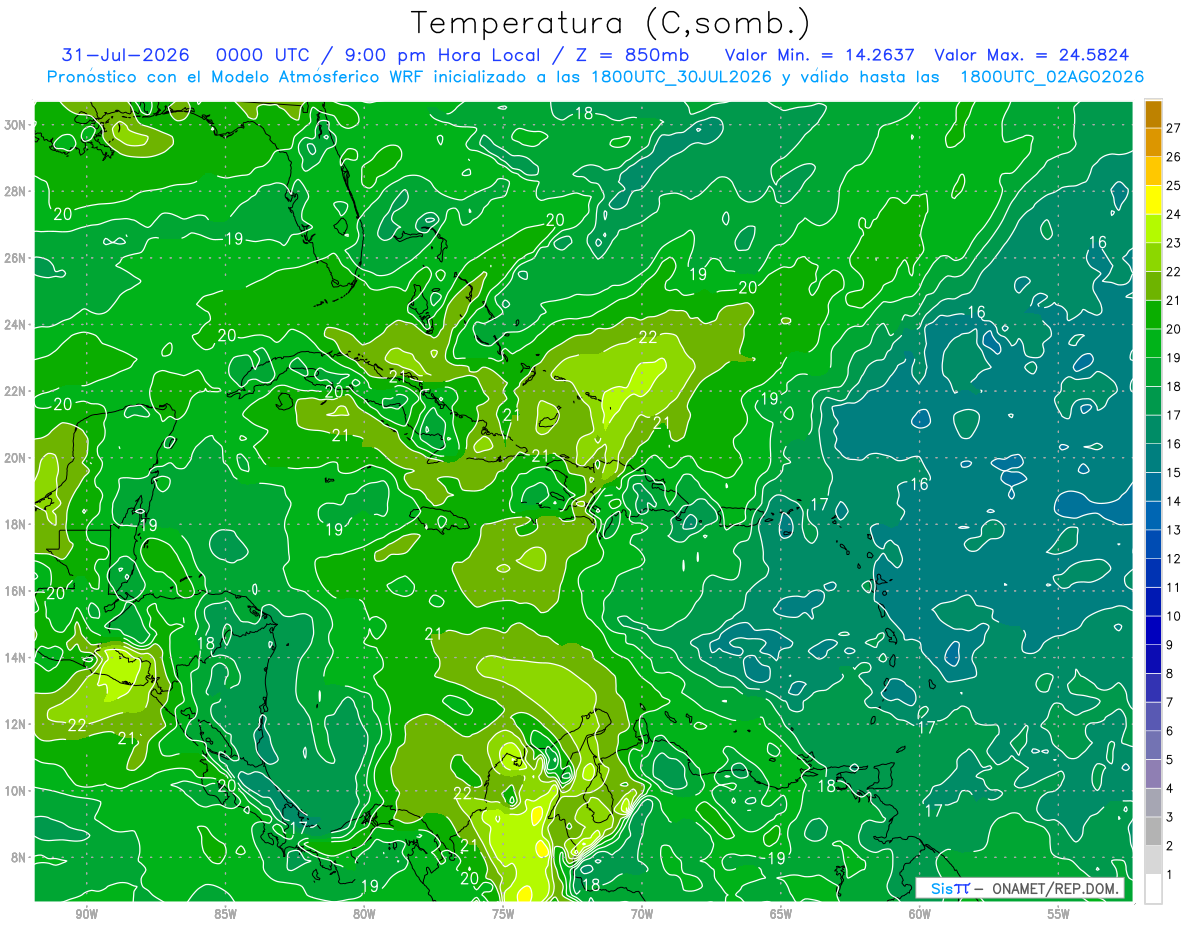The width and height of the screenshot is (1200, 927).
Task: Click the "Valor Max. = 24.5824" text
Action: tap(1032, 55)
